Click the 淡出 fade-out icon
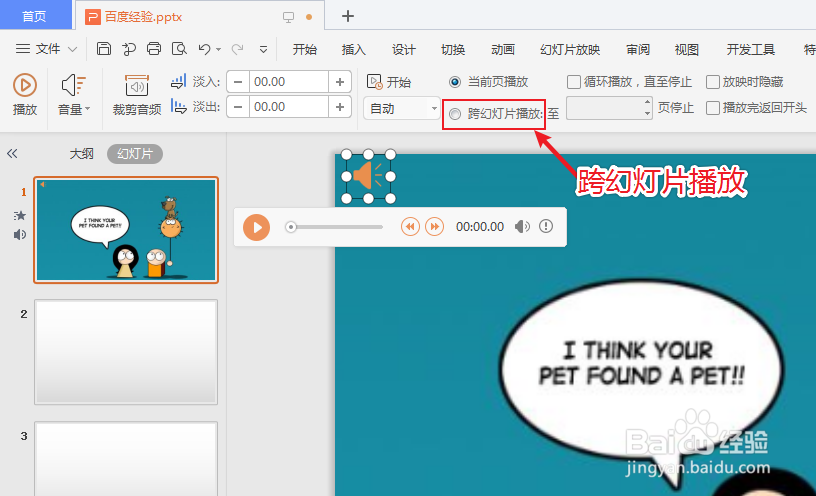The width and height of the screenshot is (816, 496). (178, 107)
